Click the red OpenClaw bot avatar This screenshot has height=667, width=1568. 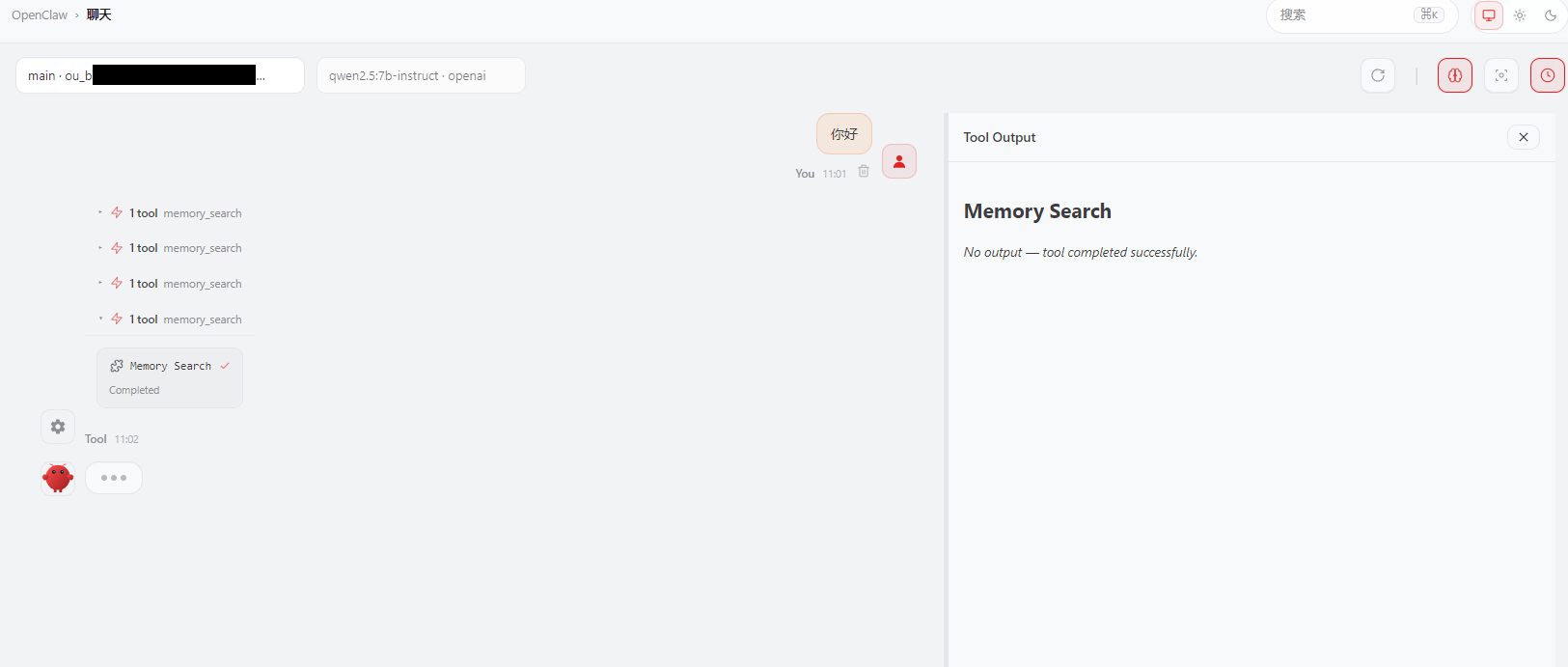(58, 477)
